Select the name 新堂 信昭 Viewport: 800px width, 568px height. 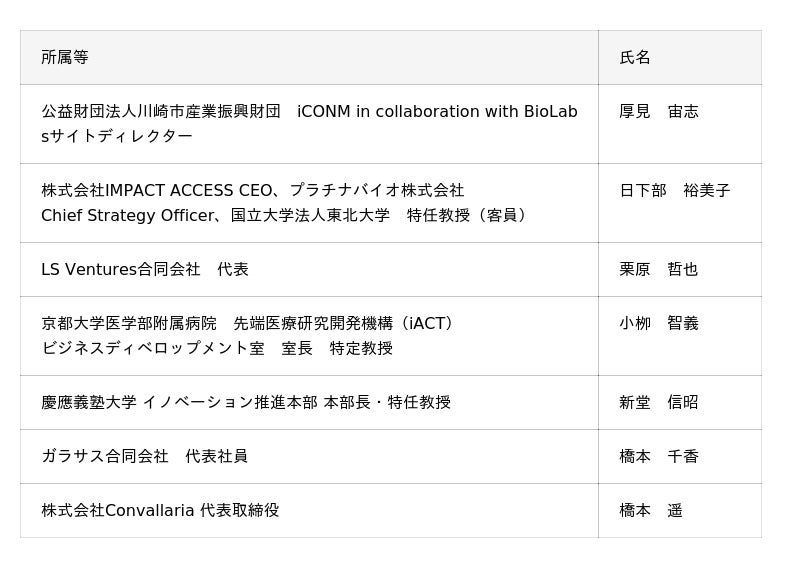(x=659, y=403)
